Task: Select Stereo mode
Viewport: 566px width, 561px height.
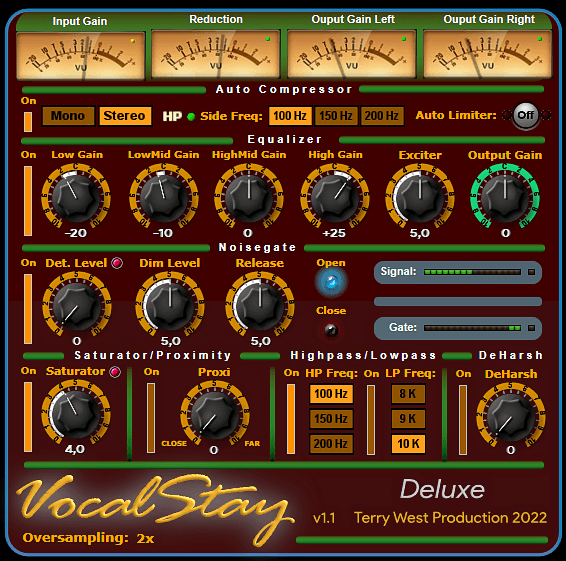Action: pos(125,116)
